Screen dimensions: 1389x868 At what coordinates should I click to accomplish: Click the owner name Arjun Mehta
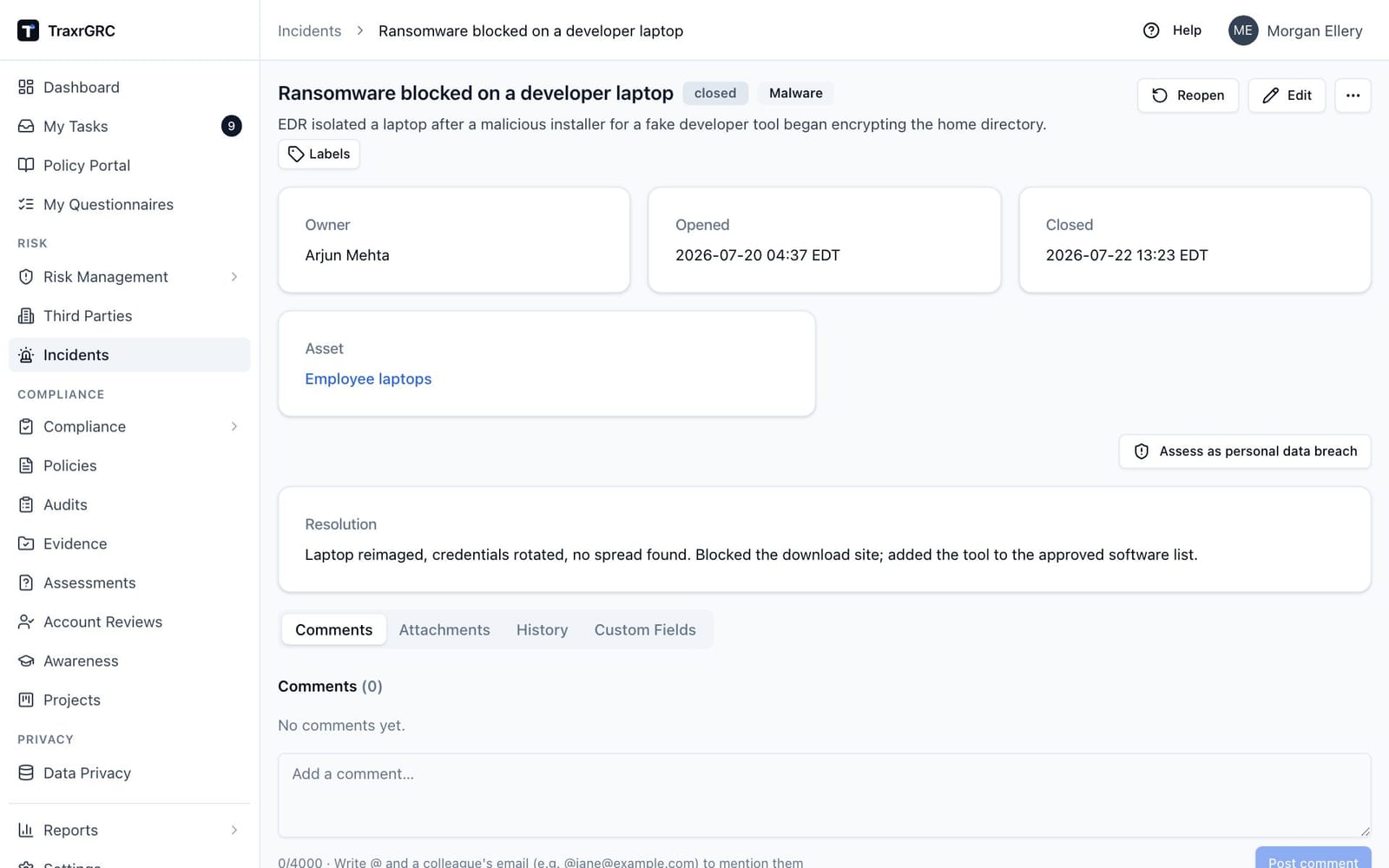point(347,255)
